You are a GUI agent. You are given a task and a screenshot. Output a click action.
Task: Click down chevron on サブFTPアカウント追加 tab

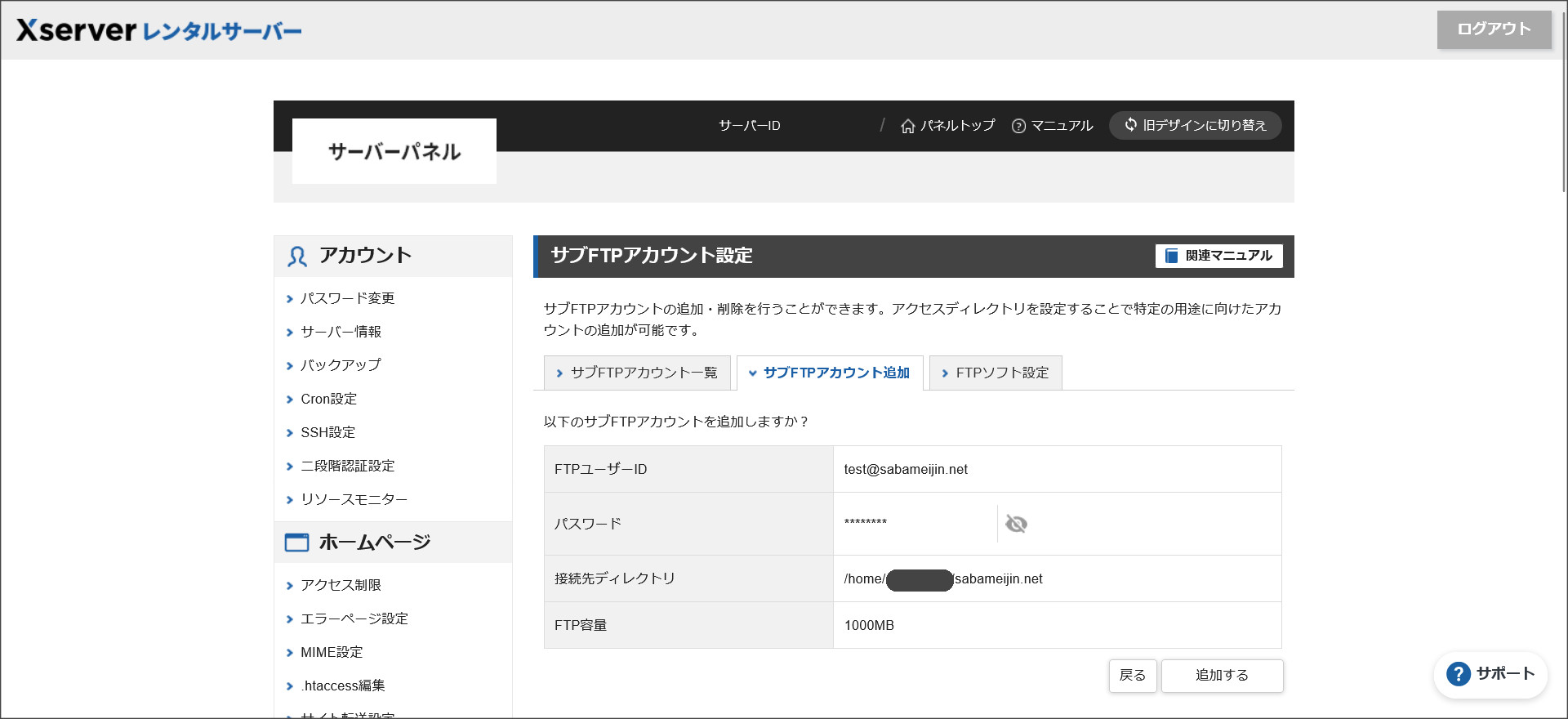pos(752,373)
